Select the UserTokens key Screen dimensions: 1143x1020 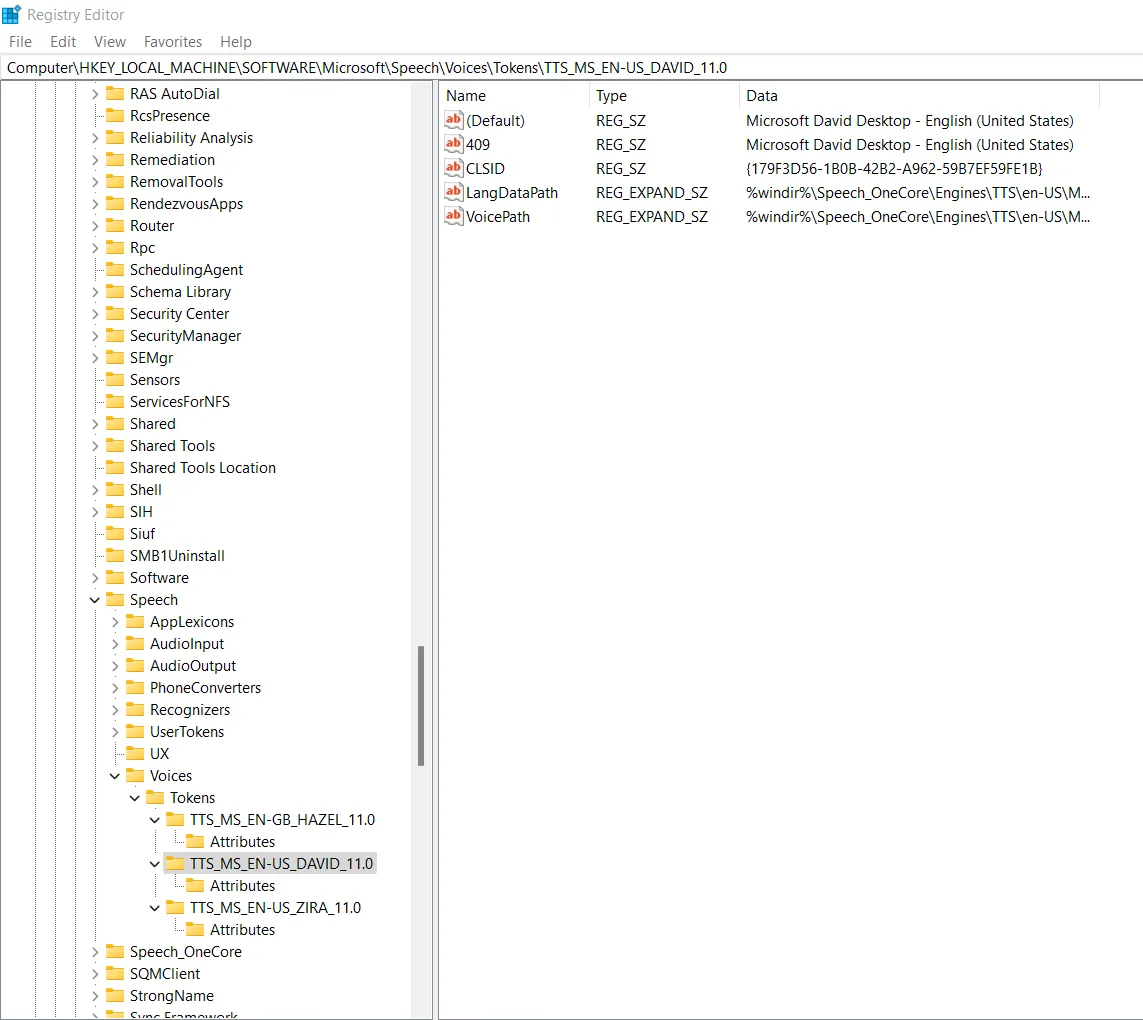tap(187, 731)
